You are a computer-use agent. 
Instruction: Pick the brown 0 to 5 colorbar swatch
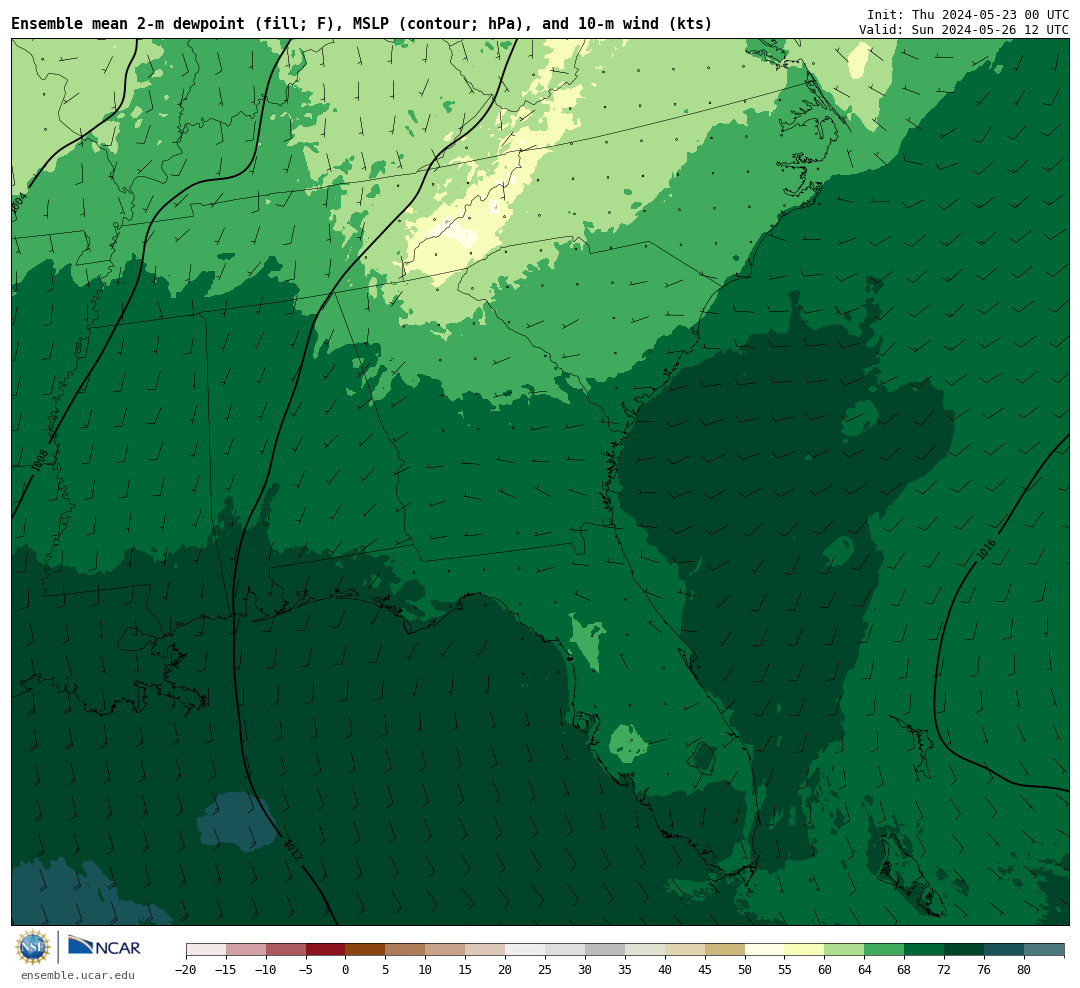(x=365, y=950)
